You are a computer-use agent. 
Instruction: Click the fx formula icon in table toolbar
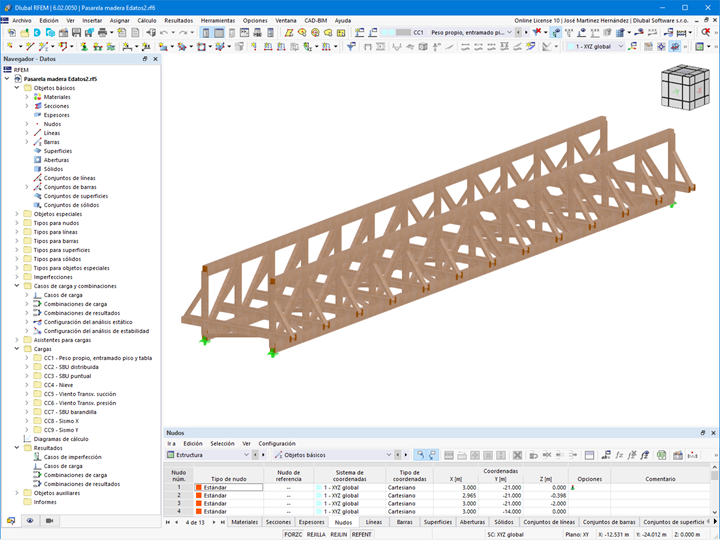[x=619, y=455]
